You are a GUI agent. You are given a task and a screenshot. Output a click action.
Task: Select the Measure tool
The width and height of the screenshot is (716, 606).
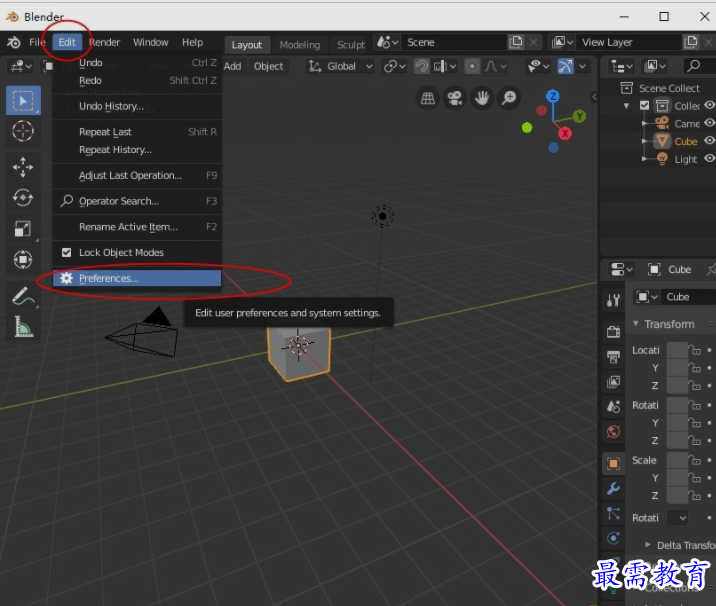[23, 327]
